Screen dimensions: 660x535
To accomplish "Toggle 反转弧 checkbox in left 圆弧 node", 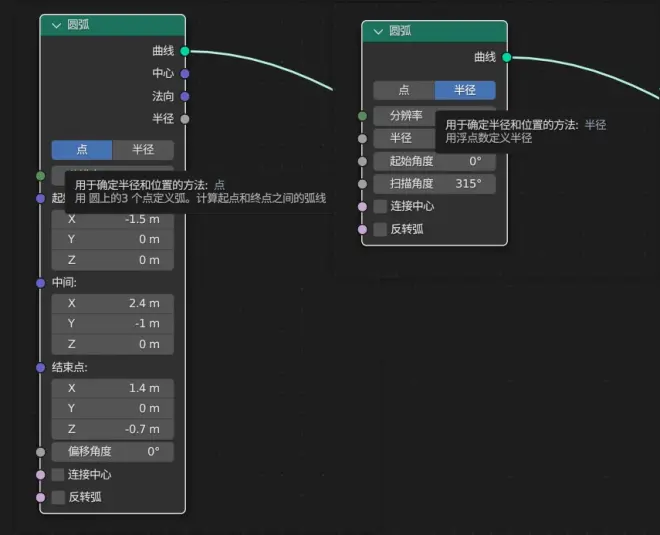I will tap(58, 497).
